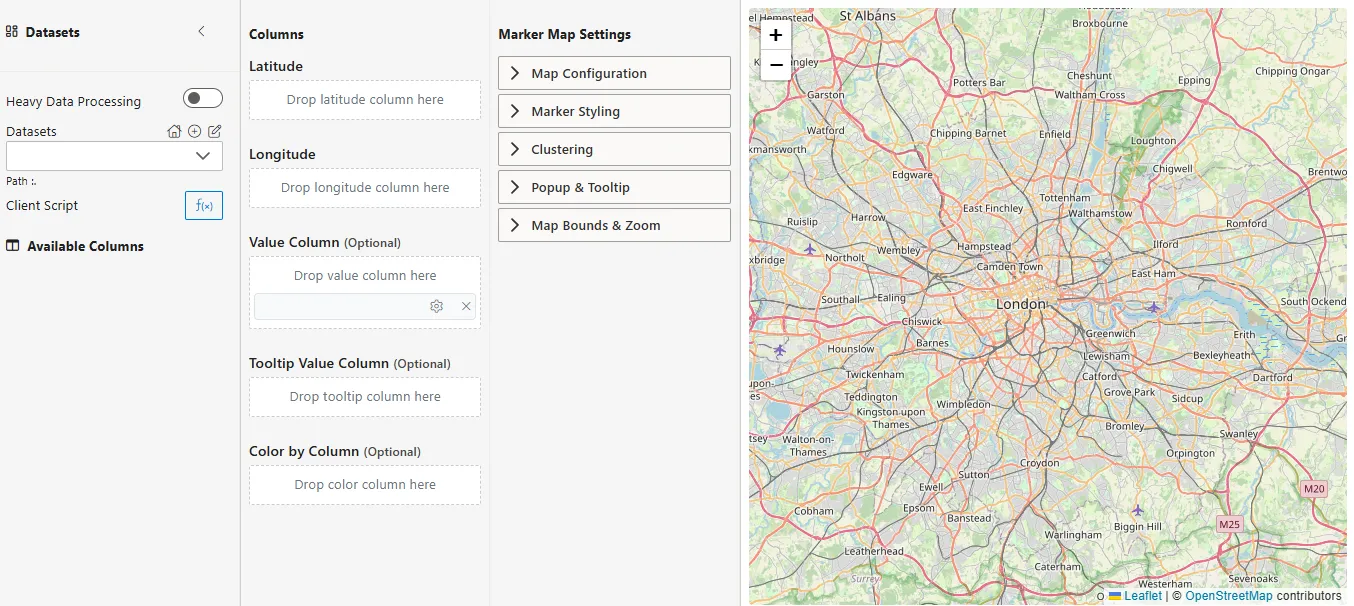Expand the Clustering section

tap(613, 148)
